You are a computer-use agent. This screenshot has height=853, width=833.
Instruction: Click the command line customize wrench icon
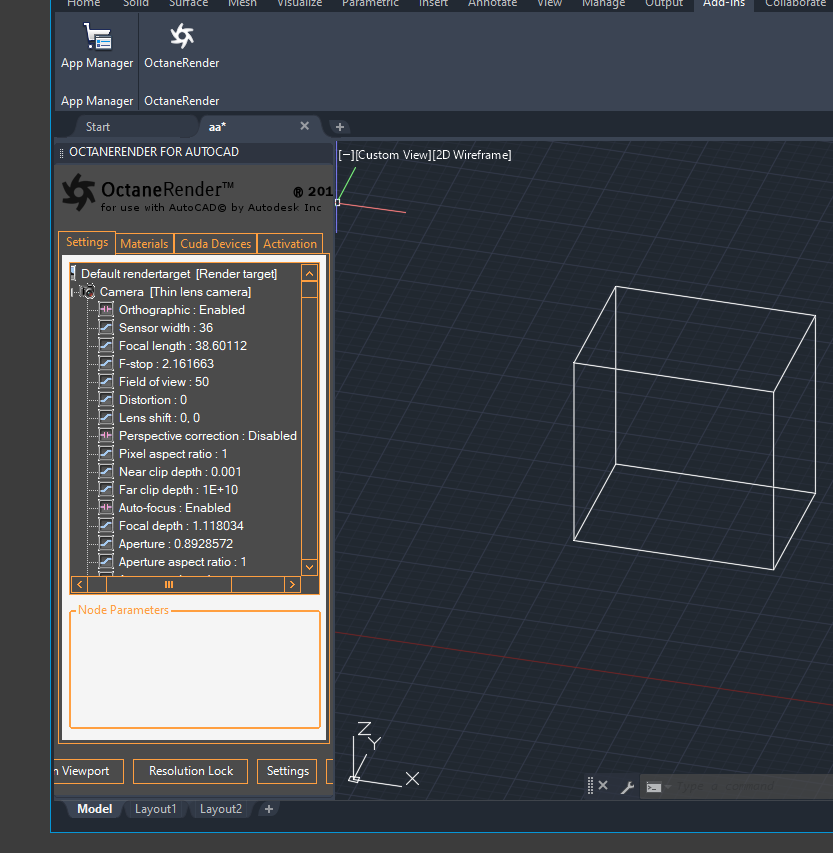(x=627, y=787)
